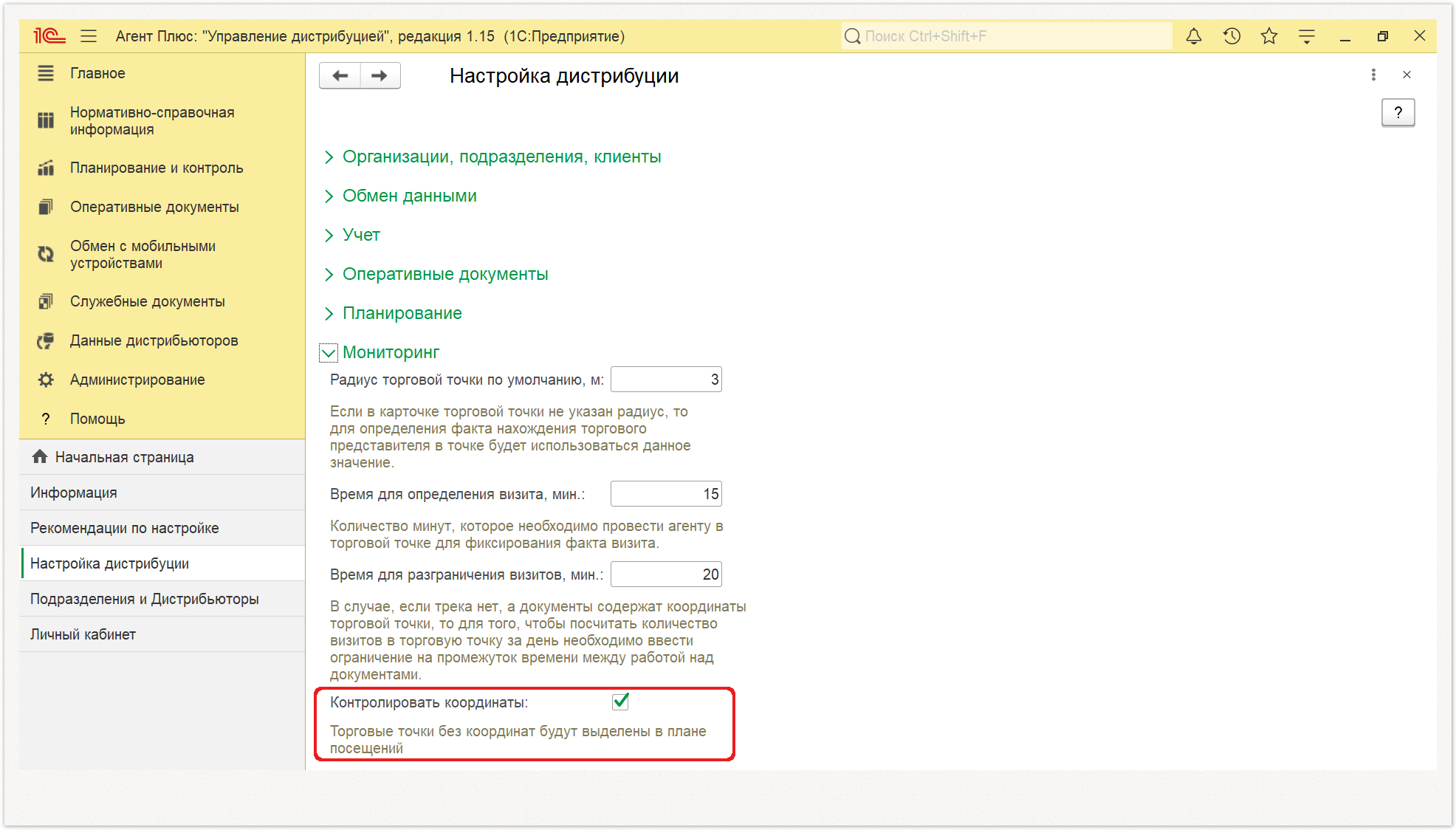This screenshot has width=1456, height=830.
Task: Click the Обмен с мобильными устройствами icon
Action: point(46,254)
